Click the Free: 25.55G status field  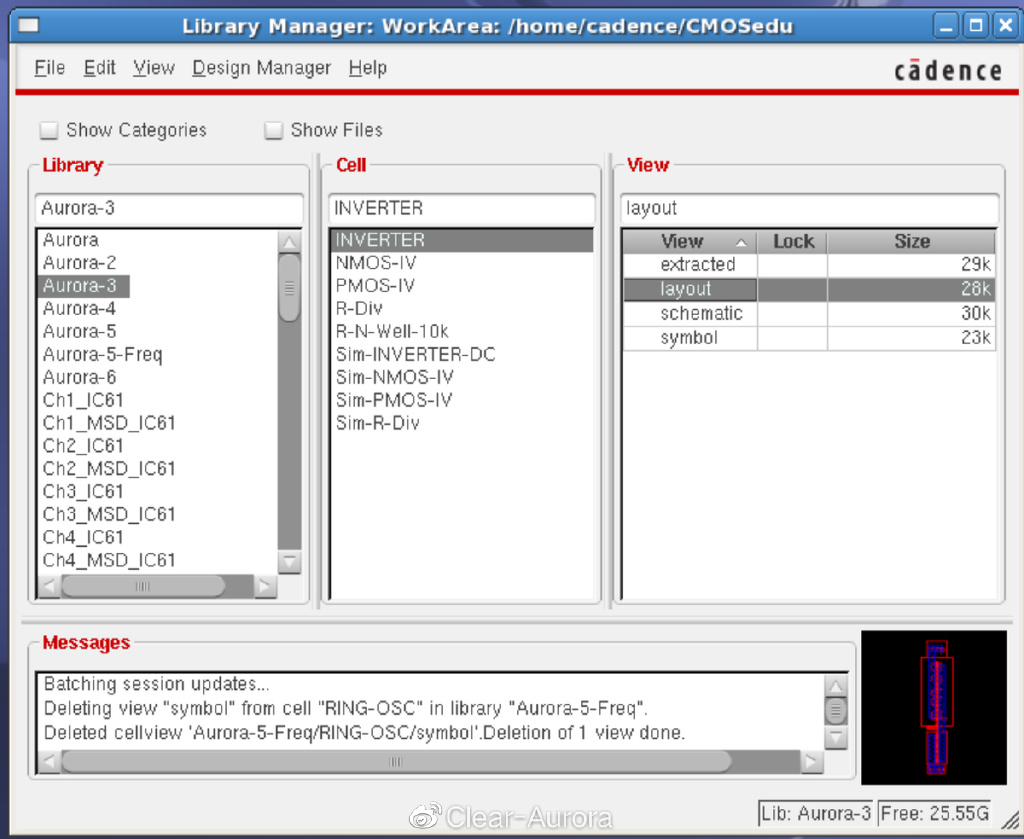(x=935, y=814)
